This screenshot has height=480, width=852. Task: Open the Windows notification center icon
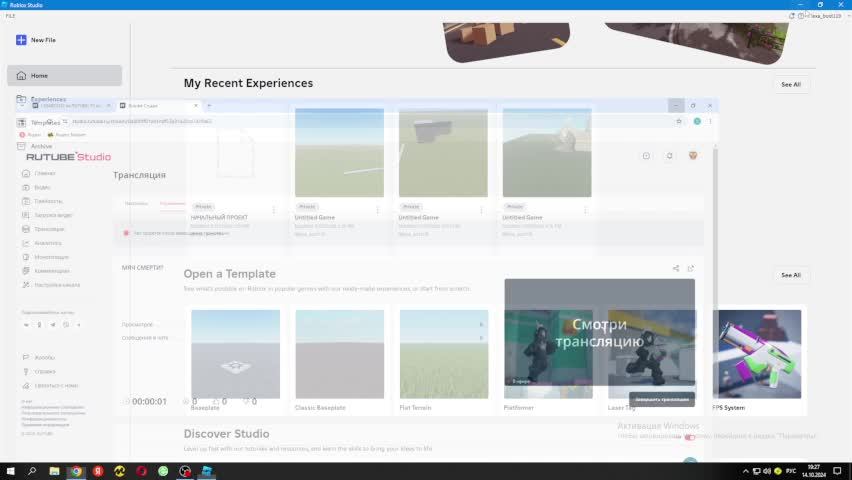(837, 471)
